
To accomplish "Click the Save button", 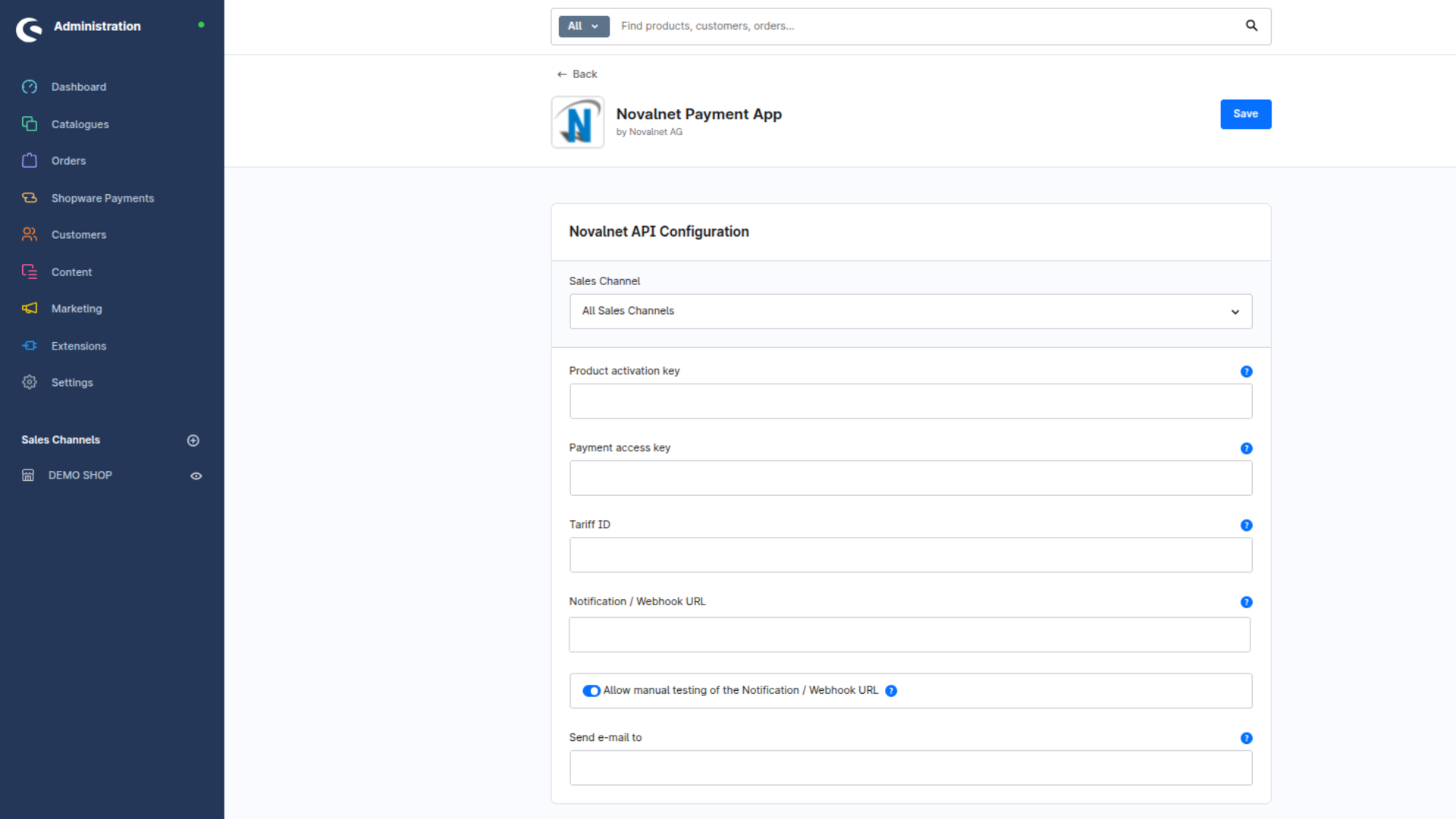I will pyautogui.click(x=1245, y=115).
